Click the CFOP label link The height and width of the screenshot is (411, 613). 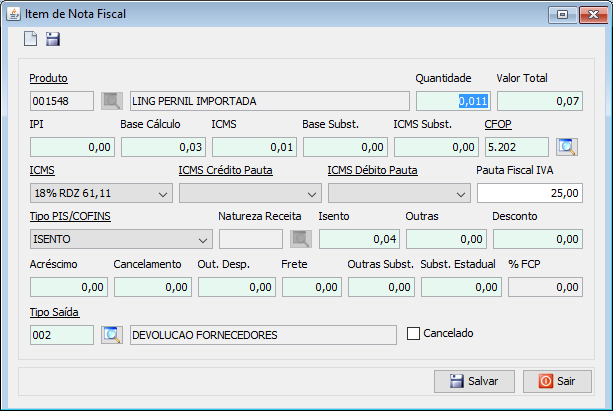point(498,124)
